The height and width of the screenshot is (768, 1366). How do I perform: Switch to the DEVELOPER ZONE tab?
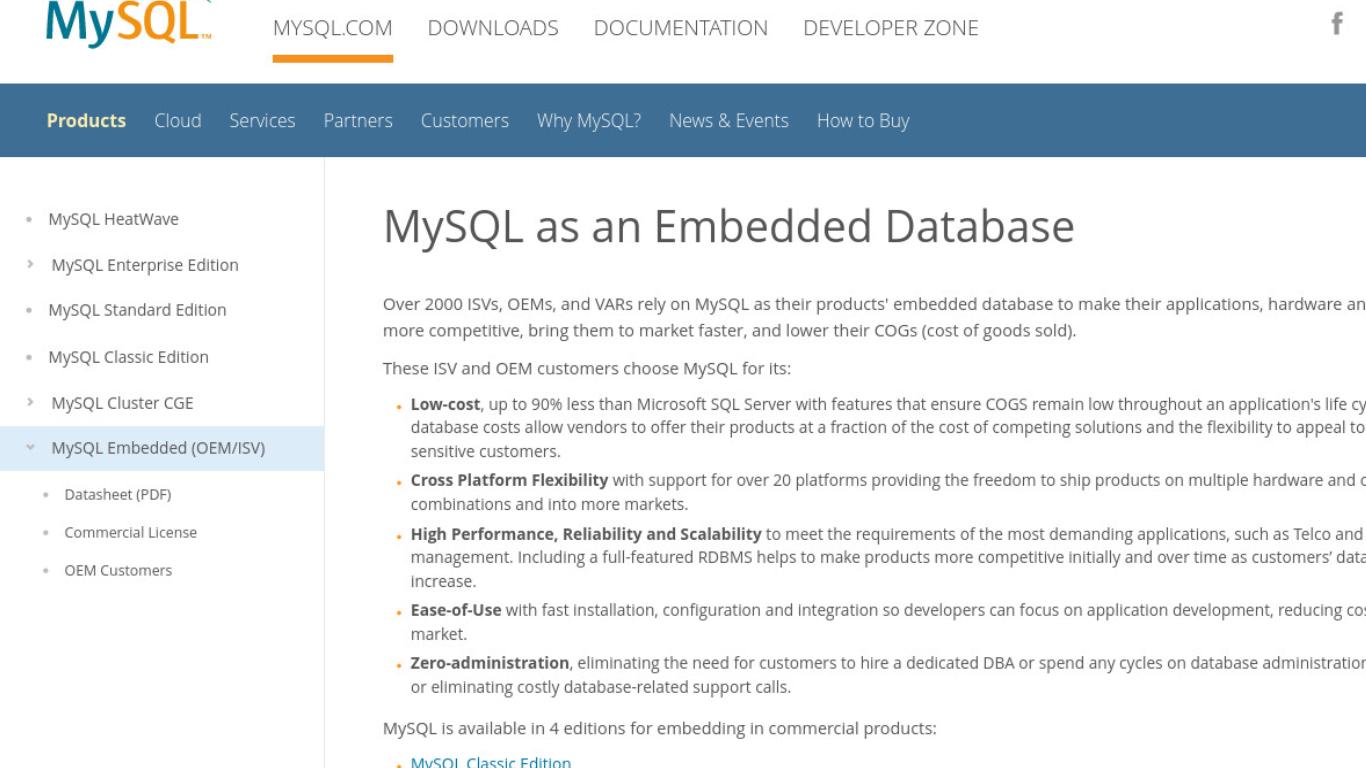coord(891,28)
